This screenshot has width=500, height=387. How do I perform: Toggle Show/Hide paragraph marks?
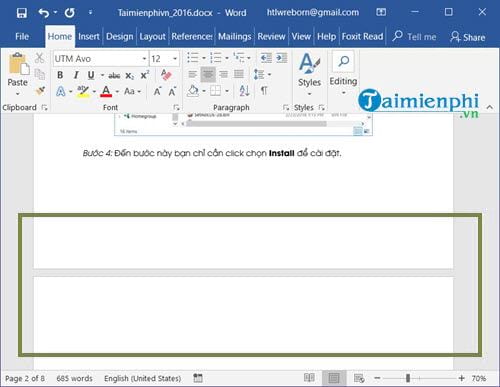click(264, 90)
